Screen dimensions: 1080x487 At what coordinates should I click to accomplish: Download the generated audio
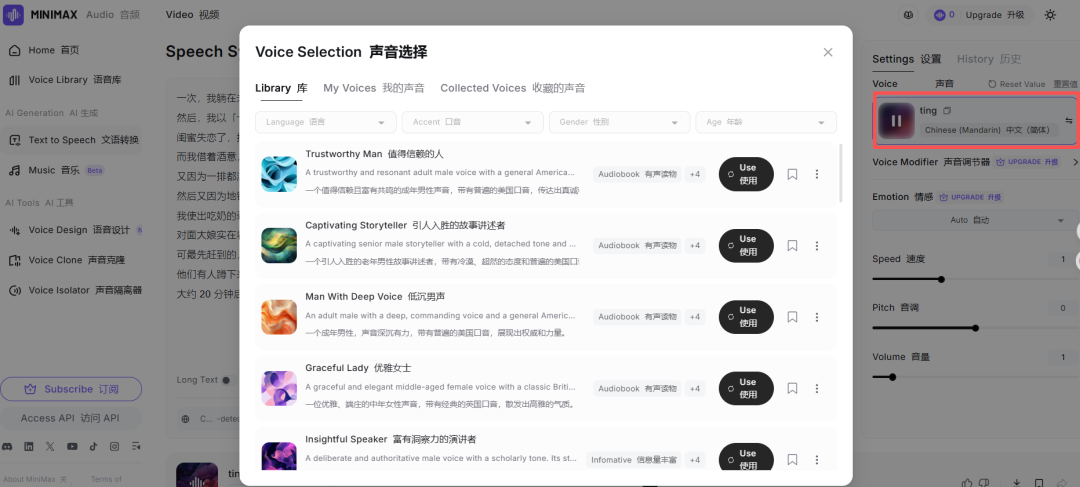[x=1016, y=483]
